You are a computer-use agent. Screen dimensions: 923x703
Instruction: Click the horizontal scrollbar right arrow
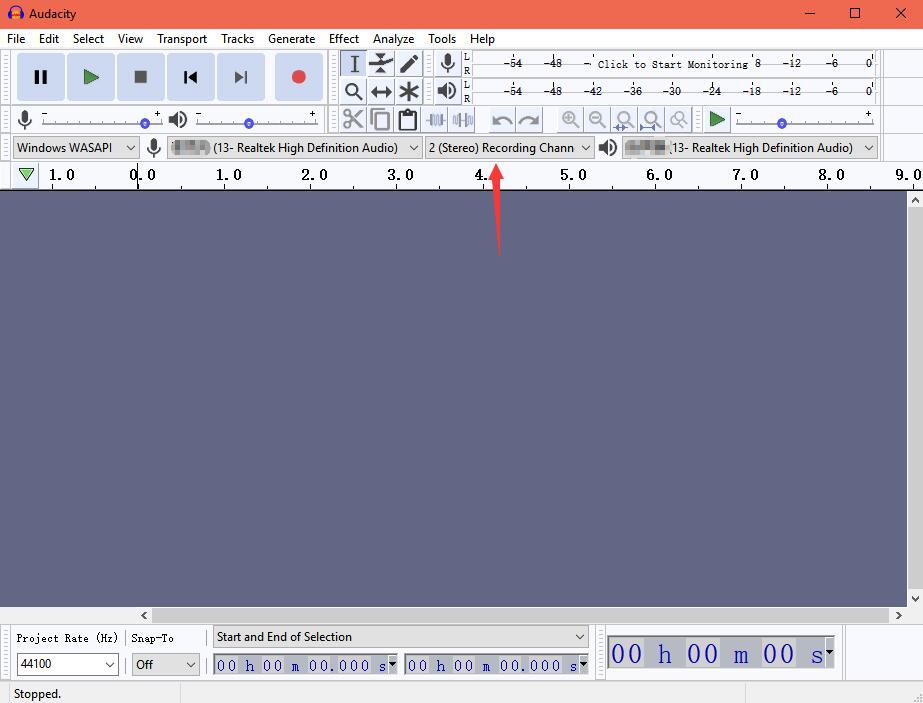click(898, 615)
